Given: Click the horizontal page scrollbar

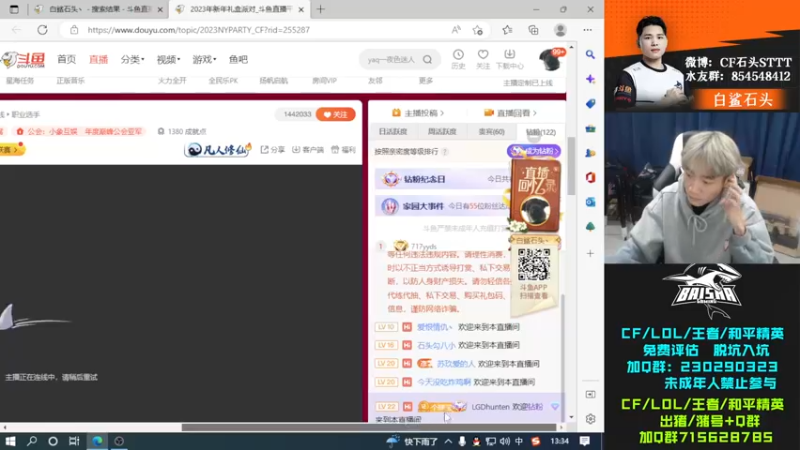Looking at the screenshot, I should pyautogui.click(x=368, y=428).
